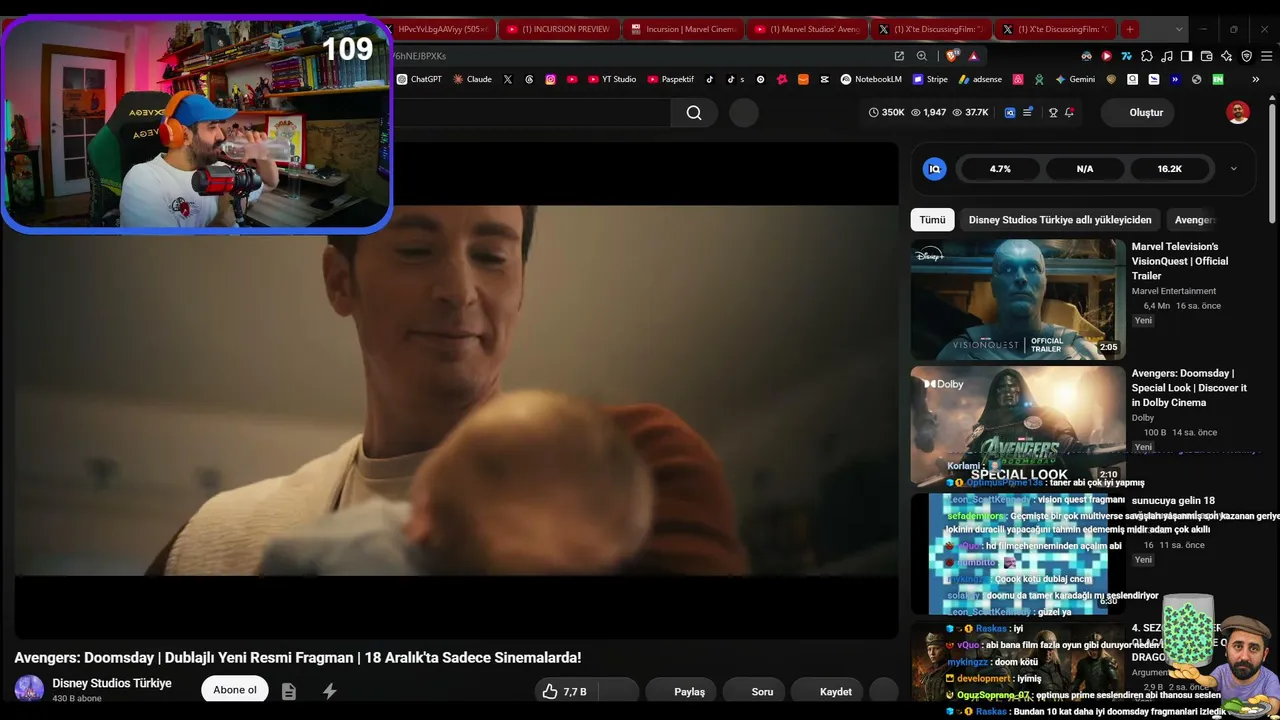Switch to Marvel Studios' Avengers tab
Screen dimensions: 1280x720
[x=807, y=29]
